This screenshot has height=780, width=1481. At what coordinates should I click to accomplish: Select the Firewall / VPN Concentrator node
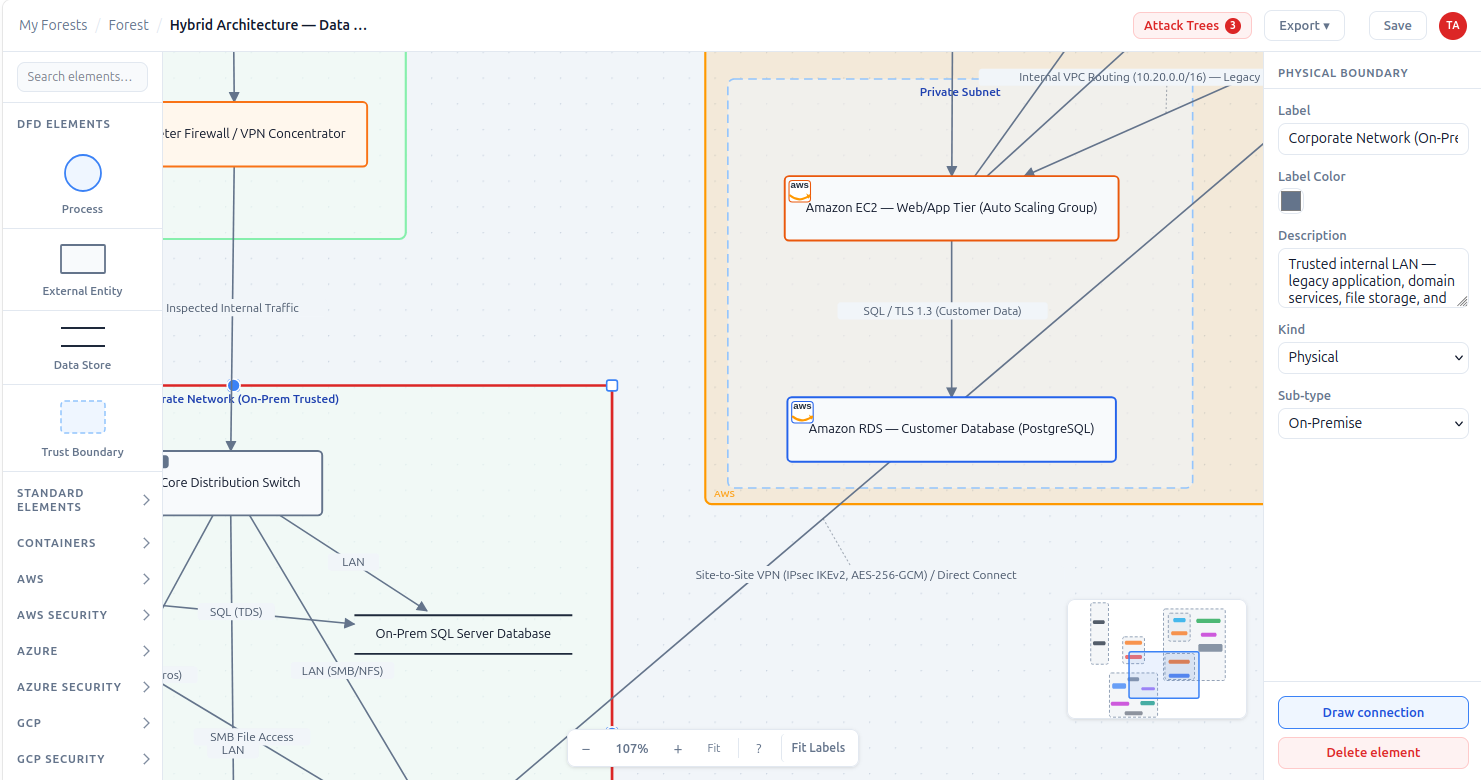pyautogui.click(x=264, y=134)
